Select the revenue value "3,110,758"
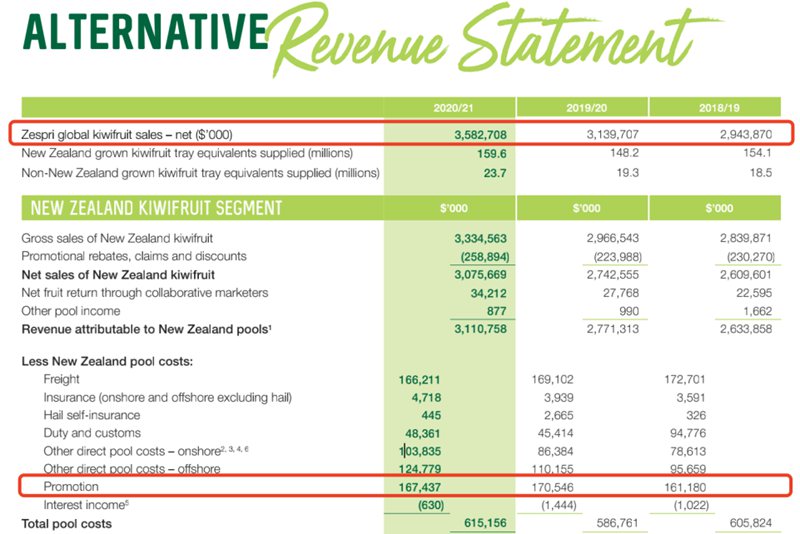 (480, 329)
